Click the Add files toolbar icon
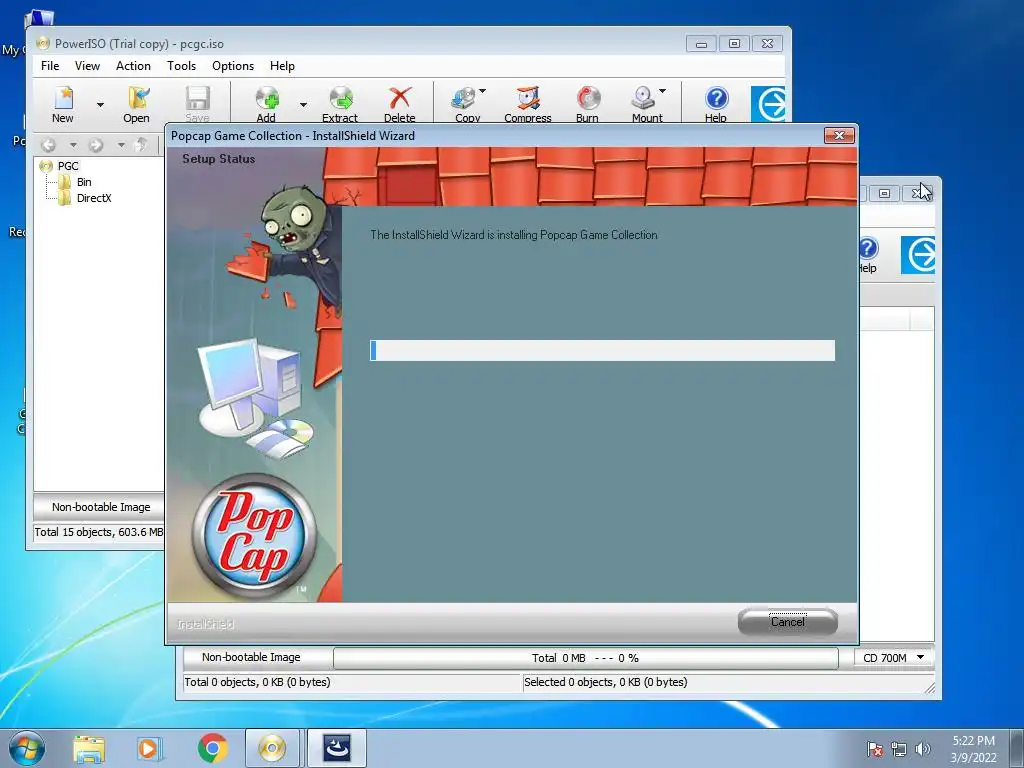Screen dimensions: 1024x768 pos(266,104)
